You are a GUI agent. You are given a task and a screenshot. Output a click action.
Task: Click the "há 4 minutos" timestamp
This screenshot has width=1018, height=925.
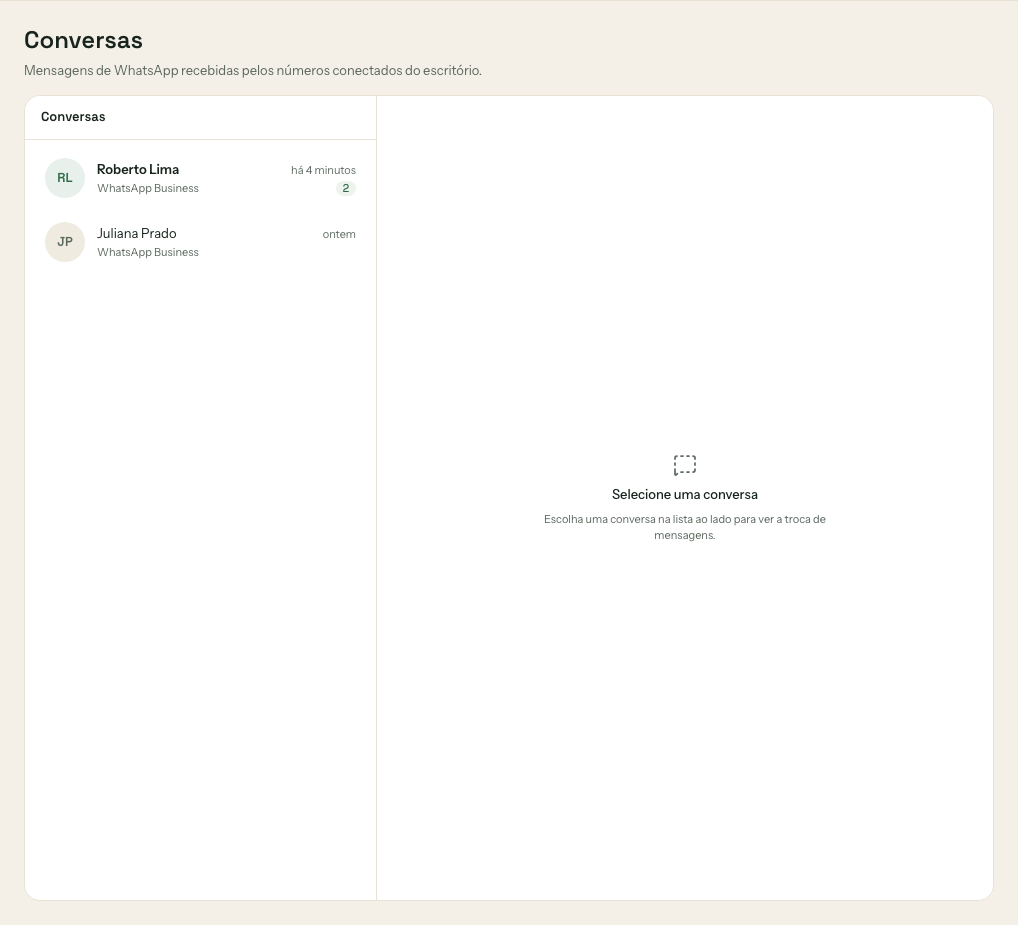[x=323, y=170]
